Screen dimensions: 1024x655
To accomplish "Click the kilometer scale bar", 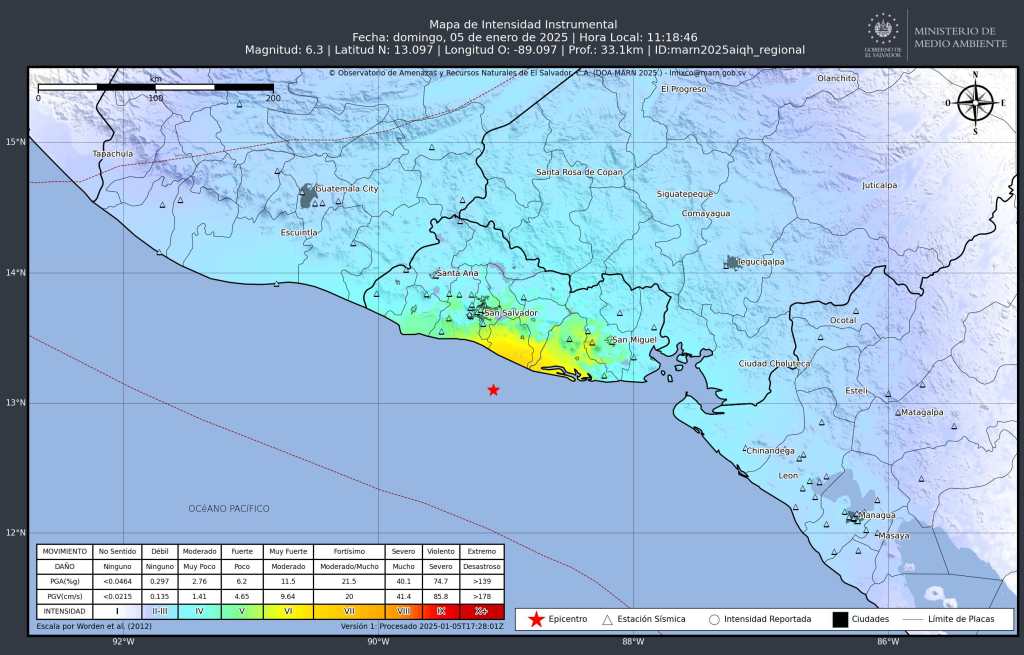I will (155, 87).
